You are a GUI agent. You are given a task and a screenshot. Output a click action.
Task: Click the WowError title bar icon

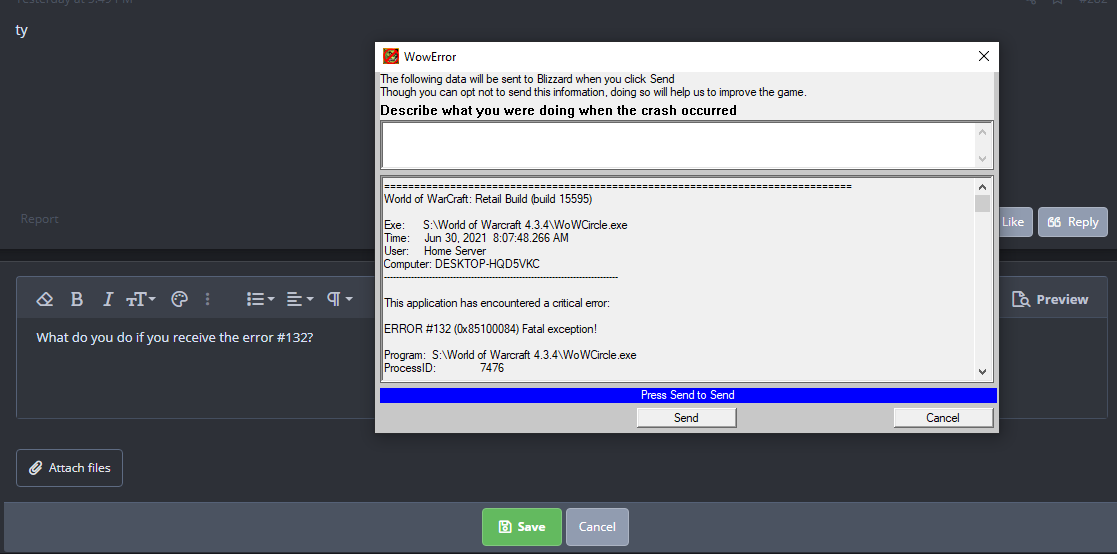coord(390,56)
